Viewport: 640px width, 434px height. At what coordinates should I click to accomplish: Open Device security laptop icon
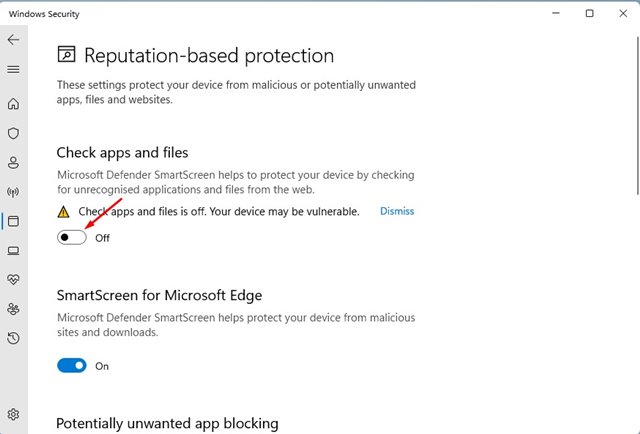click(x=13, y=250)
